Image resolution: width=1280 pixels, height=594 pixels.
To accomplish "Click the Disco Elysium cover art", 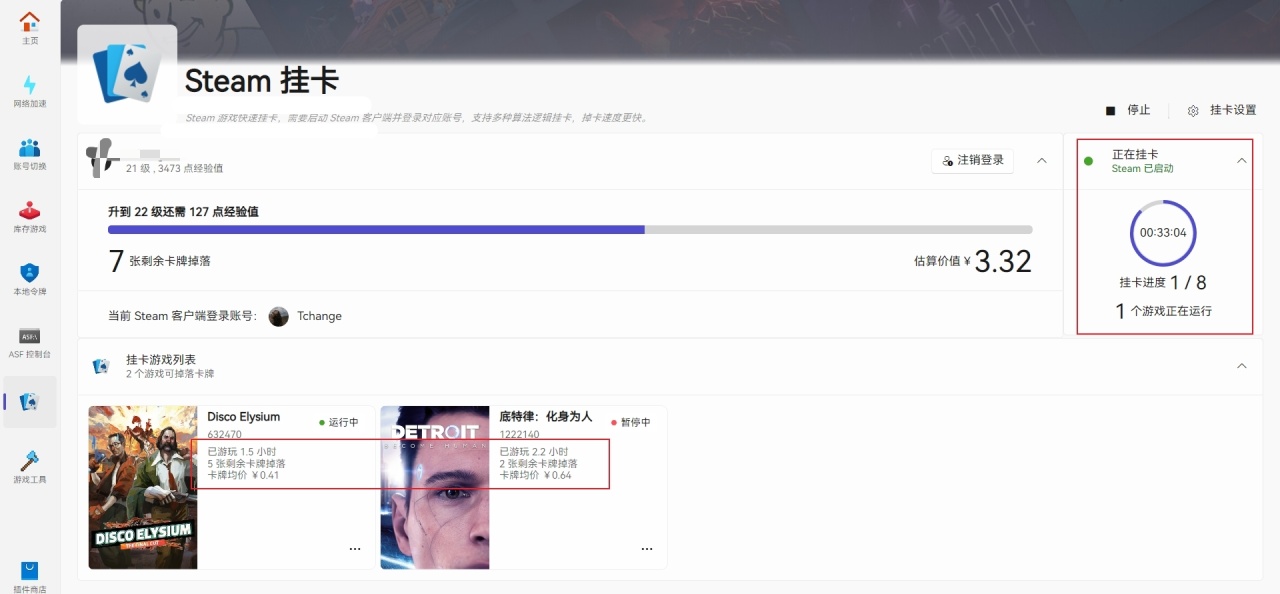I will pyautogui.click(x=143, y=487).
